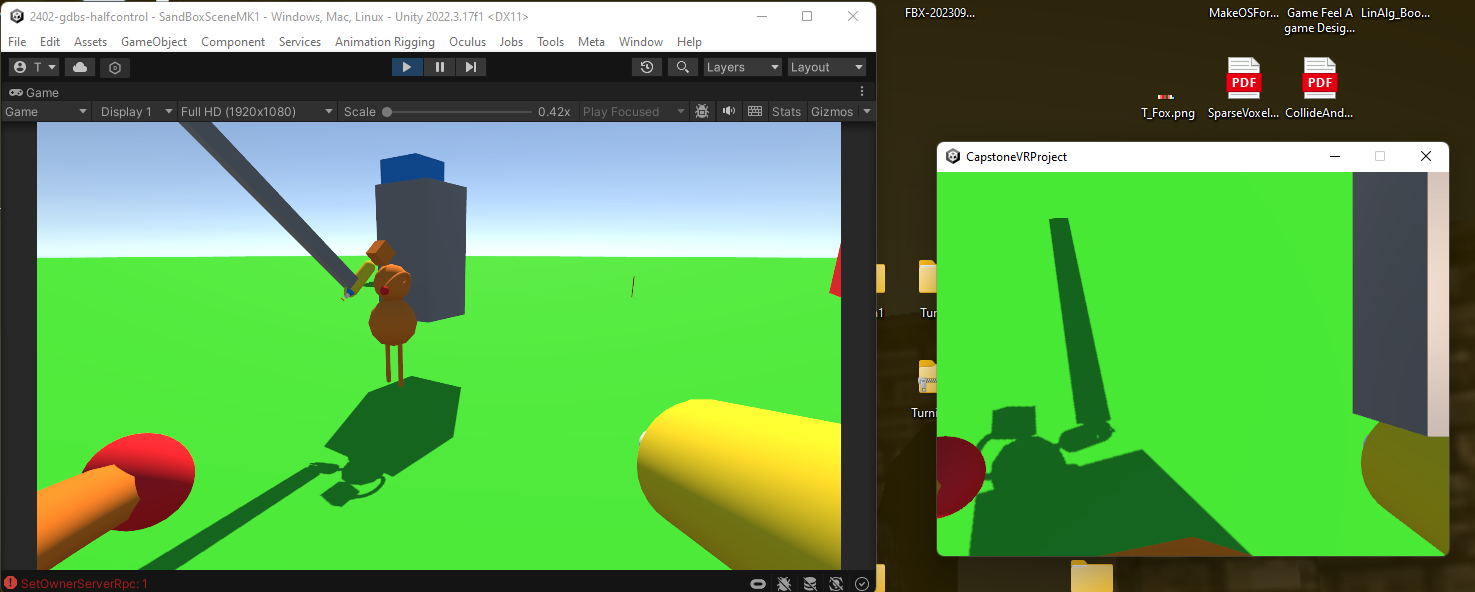Select the SparseVoxel PDF desktop file
The height and width of the screenshot is (592, 1475).
coord(1243,88)
